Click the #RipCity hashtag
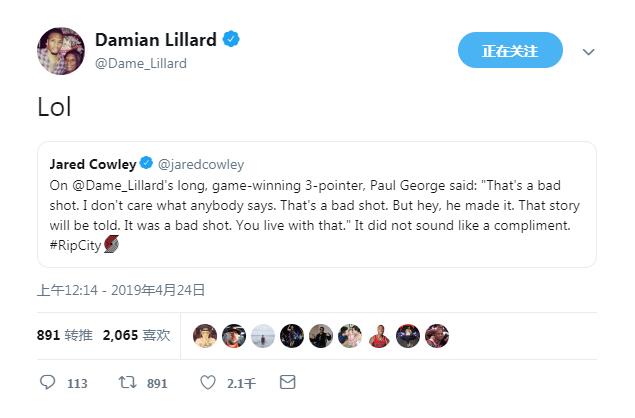This screenshot has width=635, height=418. (x=78, y=246)
